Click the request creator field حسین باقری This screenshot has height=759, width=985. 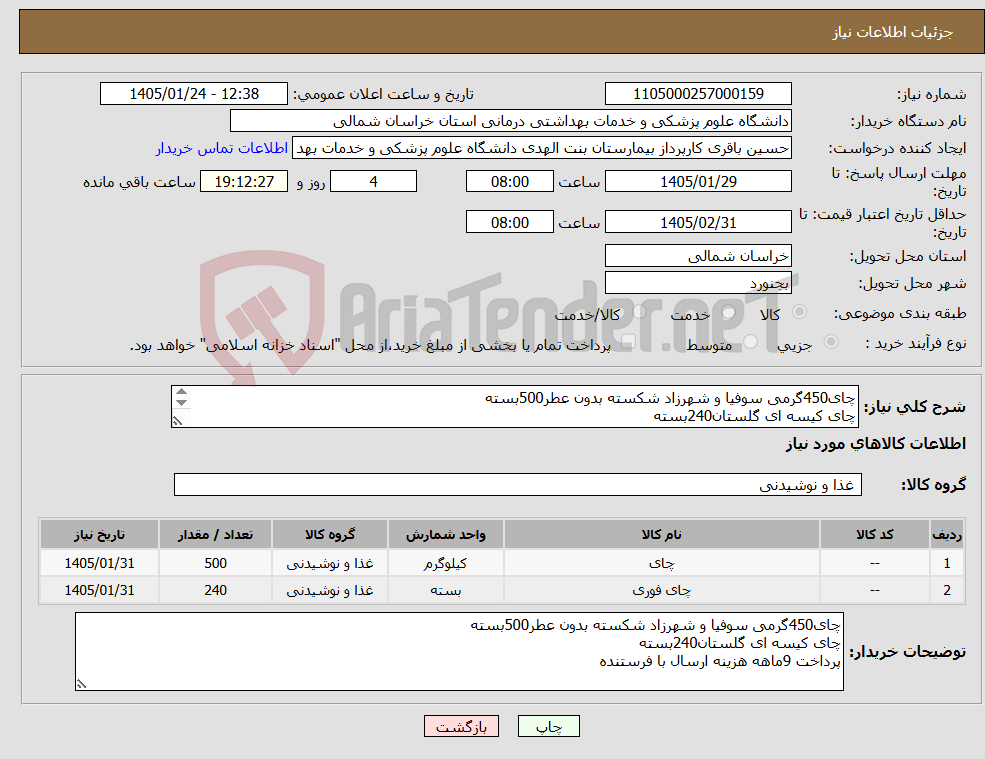coord(541,148)
